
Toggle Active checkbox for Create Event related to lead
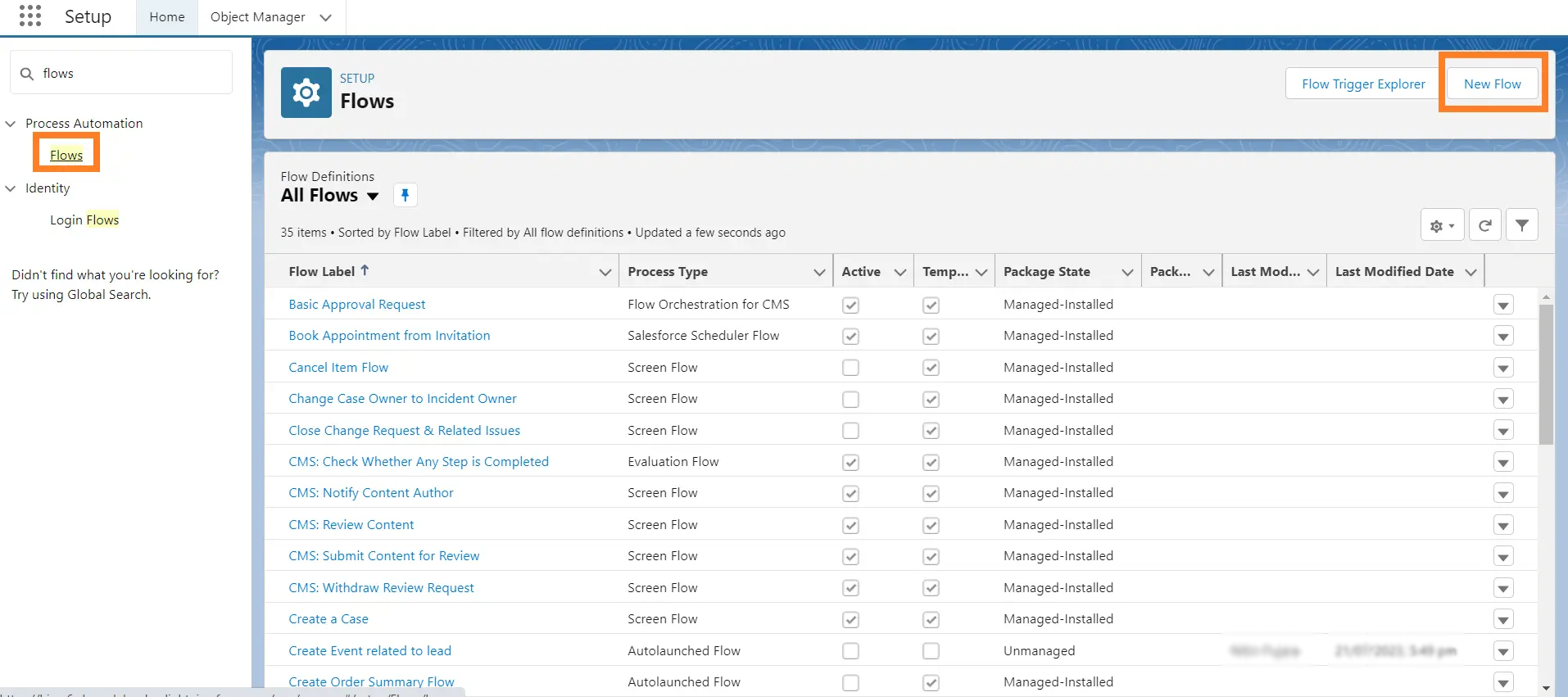point(850,651)
